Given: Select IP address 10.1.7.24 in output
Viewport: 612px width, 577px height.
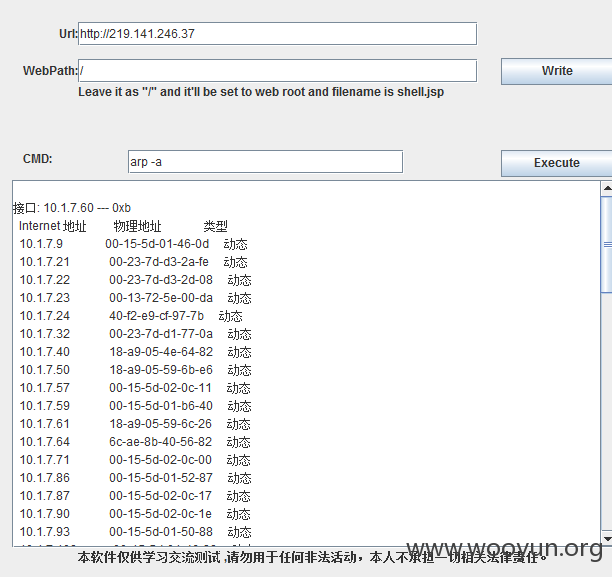Looking at the screenshot, I should coord(44,316).
